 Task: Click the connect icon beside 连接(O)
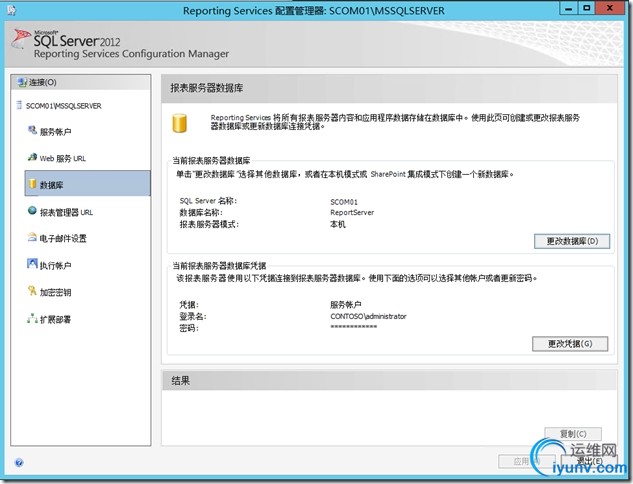pos(22,82)
